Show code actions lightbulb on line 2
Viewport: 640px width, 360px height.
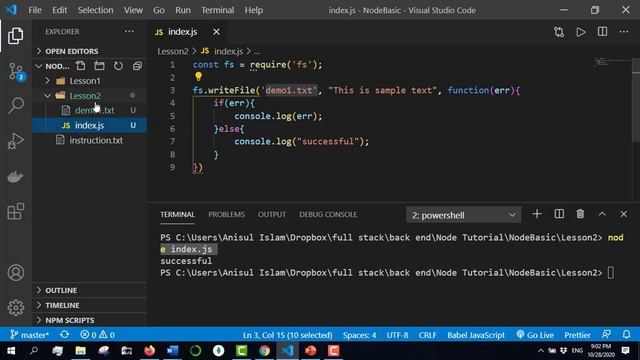[198, 76]
